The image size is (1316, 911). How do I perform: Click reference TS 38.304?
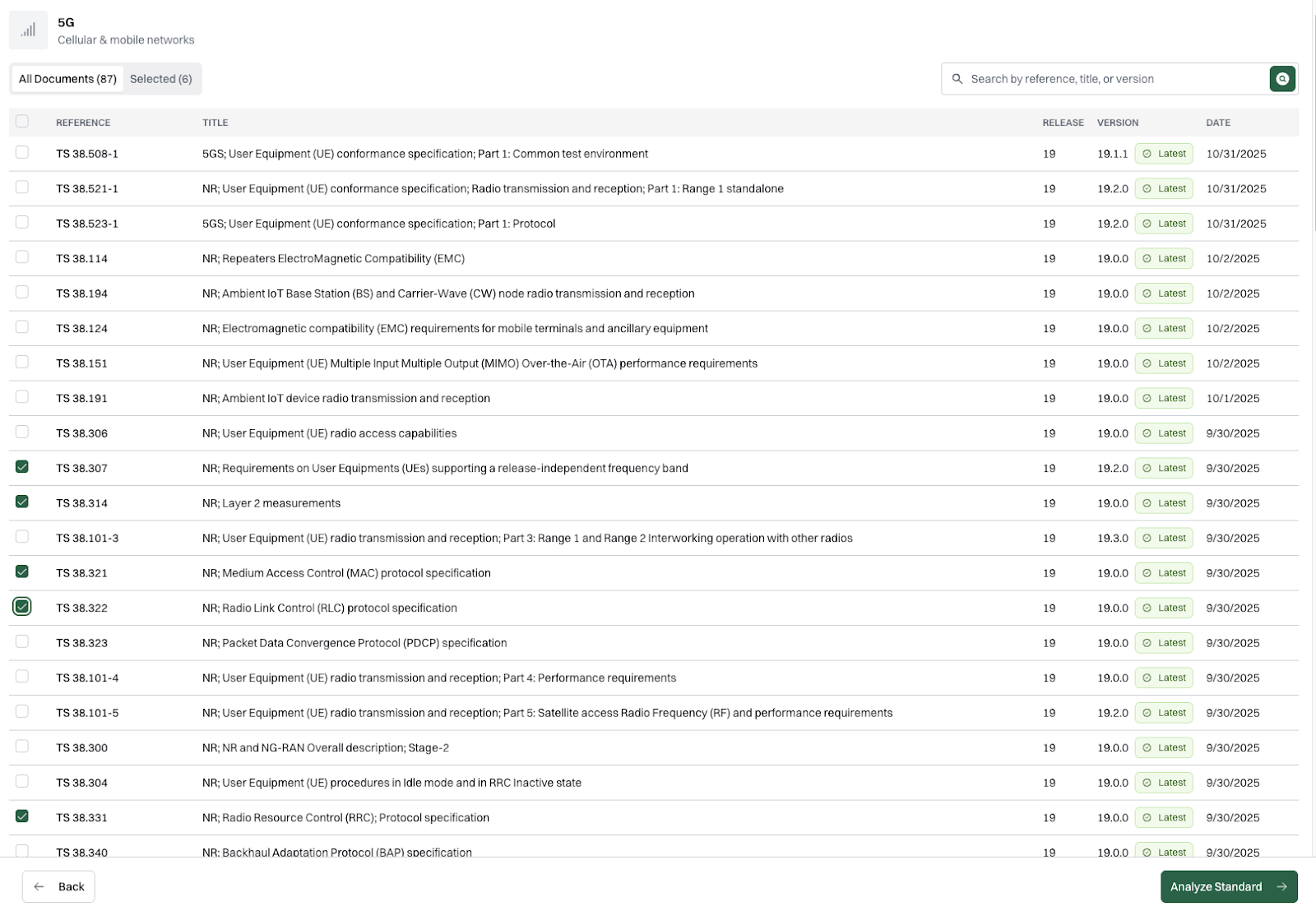(82, 783)
